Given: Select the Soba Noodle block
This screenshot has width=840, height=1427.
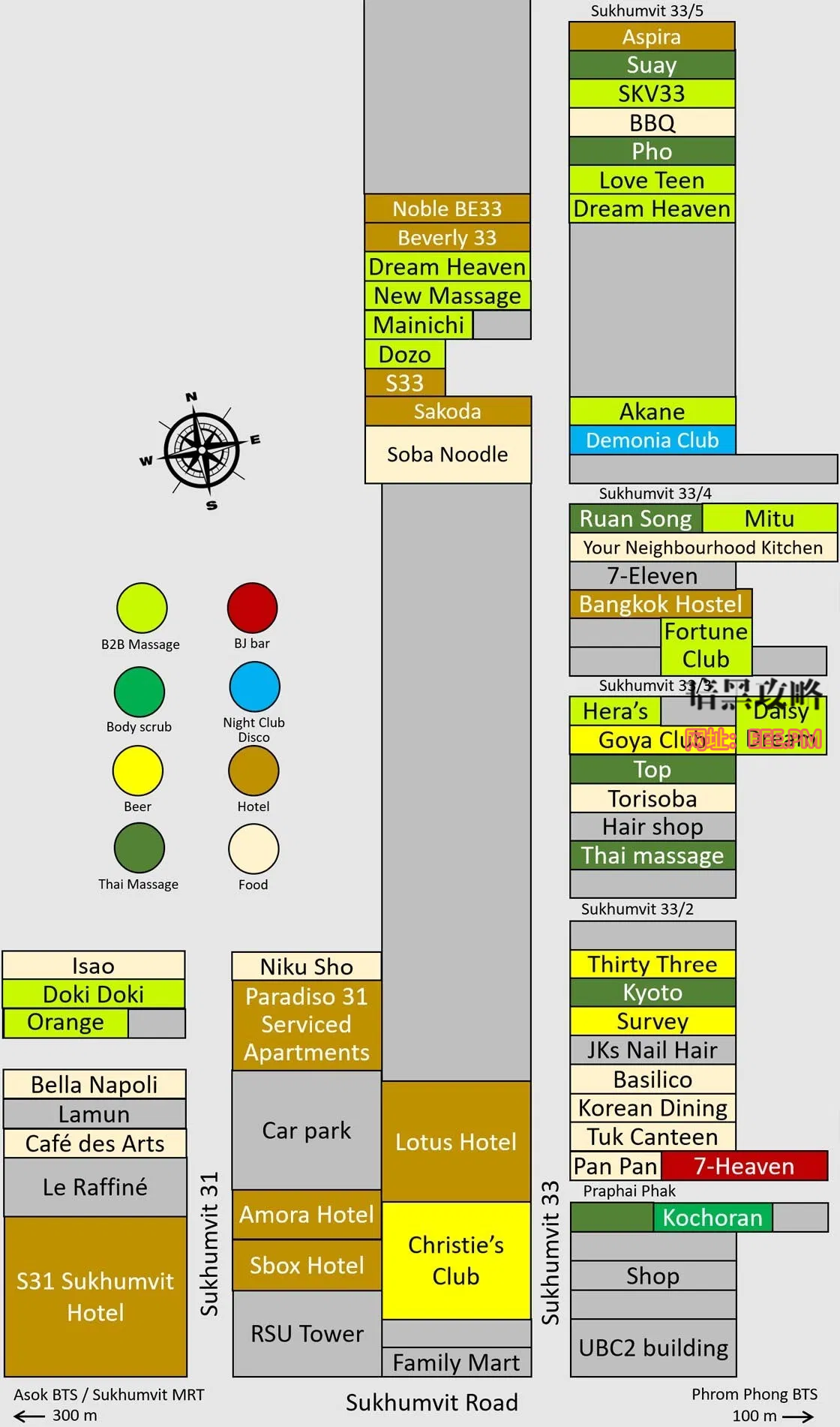Looking at the screenshot, I should (x=448, y=455).
